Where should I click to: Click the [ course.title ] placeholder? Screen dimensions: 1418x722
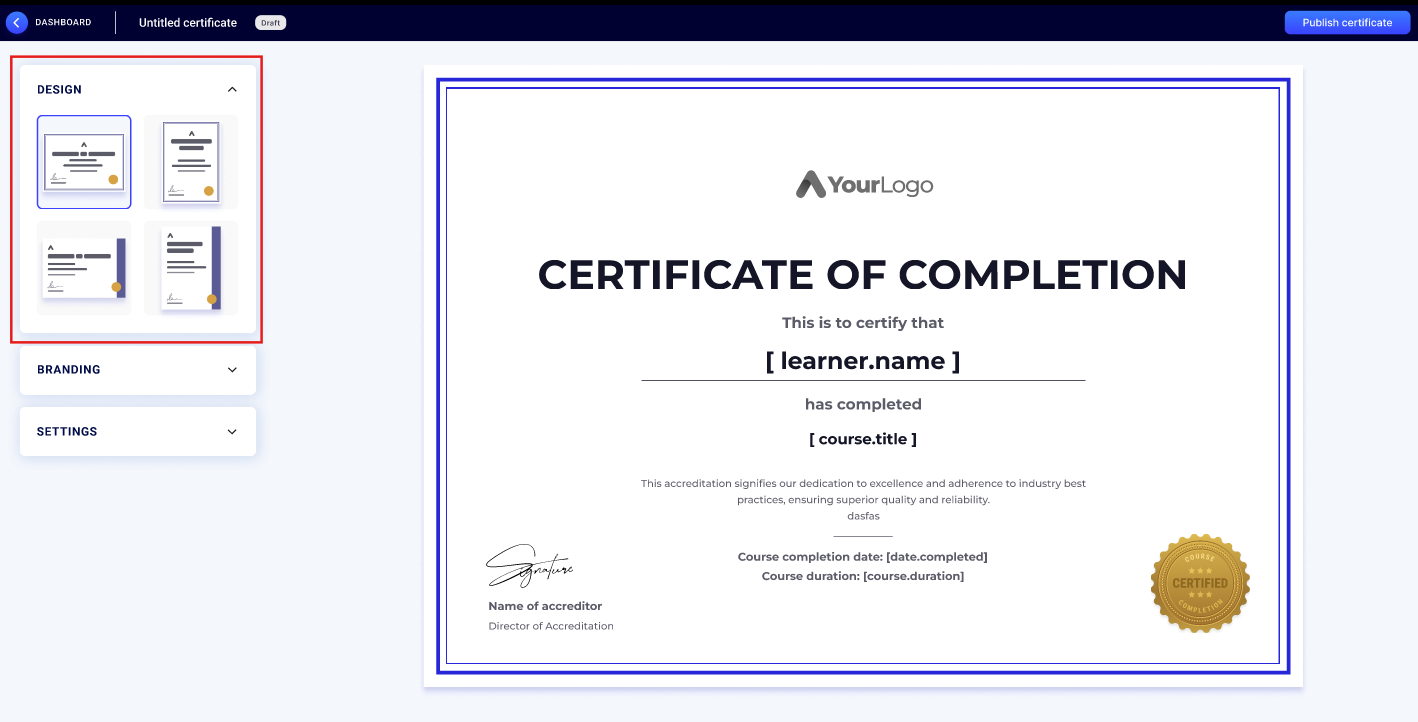coord(862,439)
